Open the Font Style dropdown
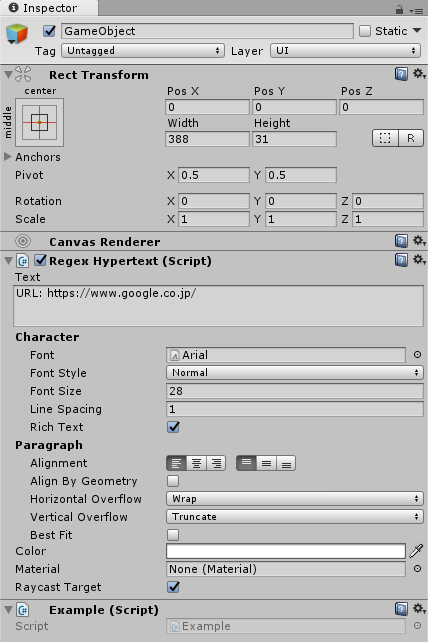Image resolution: width=428 pixels, height=642 pixels. (295, 373)
